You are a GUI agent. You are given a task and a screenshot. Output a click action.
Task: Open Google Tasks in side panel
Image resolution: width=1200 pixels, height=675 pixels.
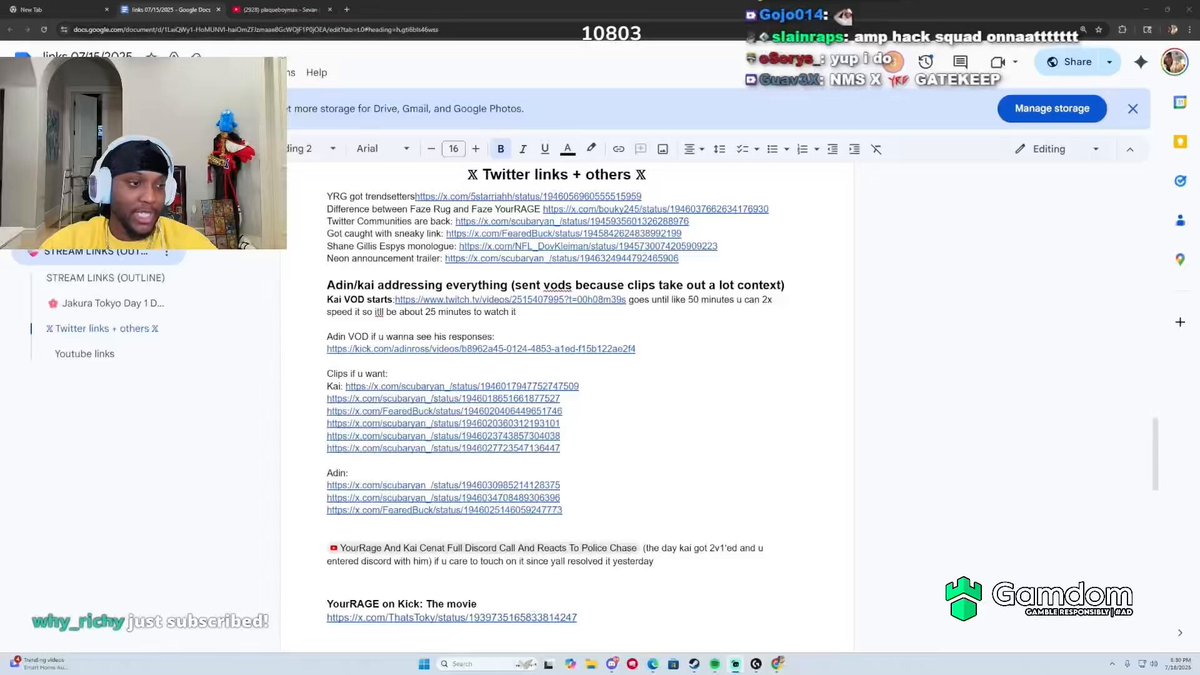[1180, 181]
